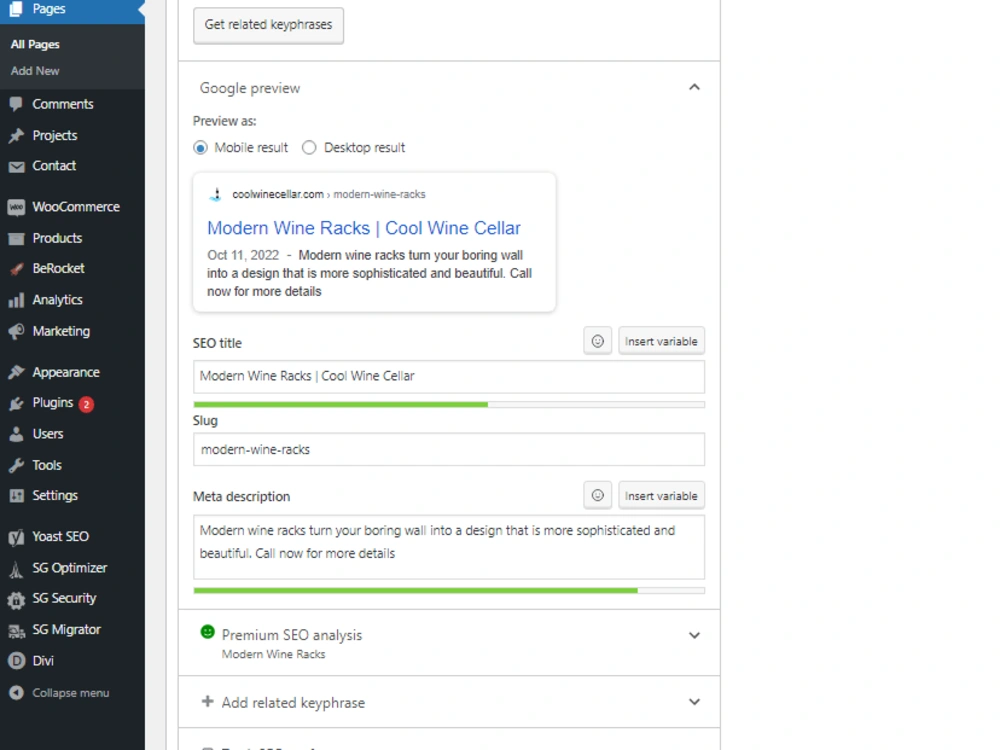Click the Collapse menu label
This screenshot has height=750, width=1000.
[x=71, y=693]
